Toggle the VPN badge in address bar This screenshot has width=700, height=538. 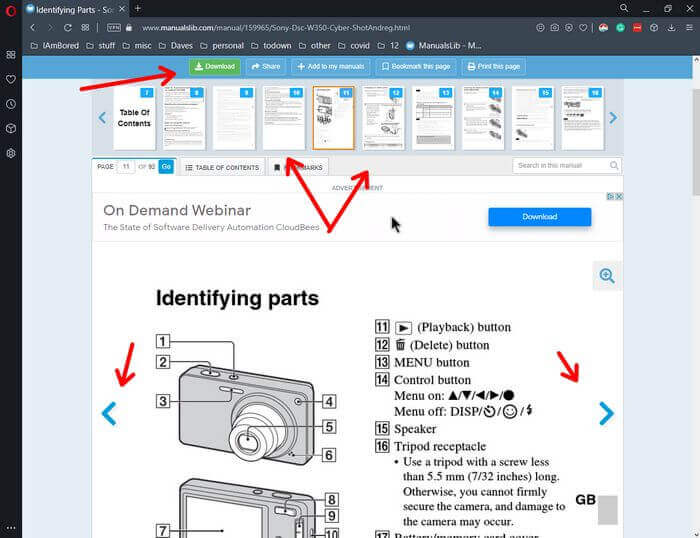coord(114,28)
